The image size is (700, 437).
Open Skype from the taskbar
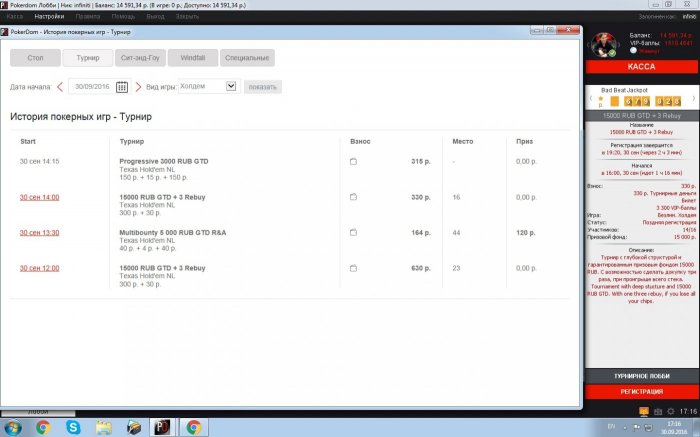pyautogui.click(x=73, y=427)
